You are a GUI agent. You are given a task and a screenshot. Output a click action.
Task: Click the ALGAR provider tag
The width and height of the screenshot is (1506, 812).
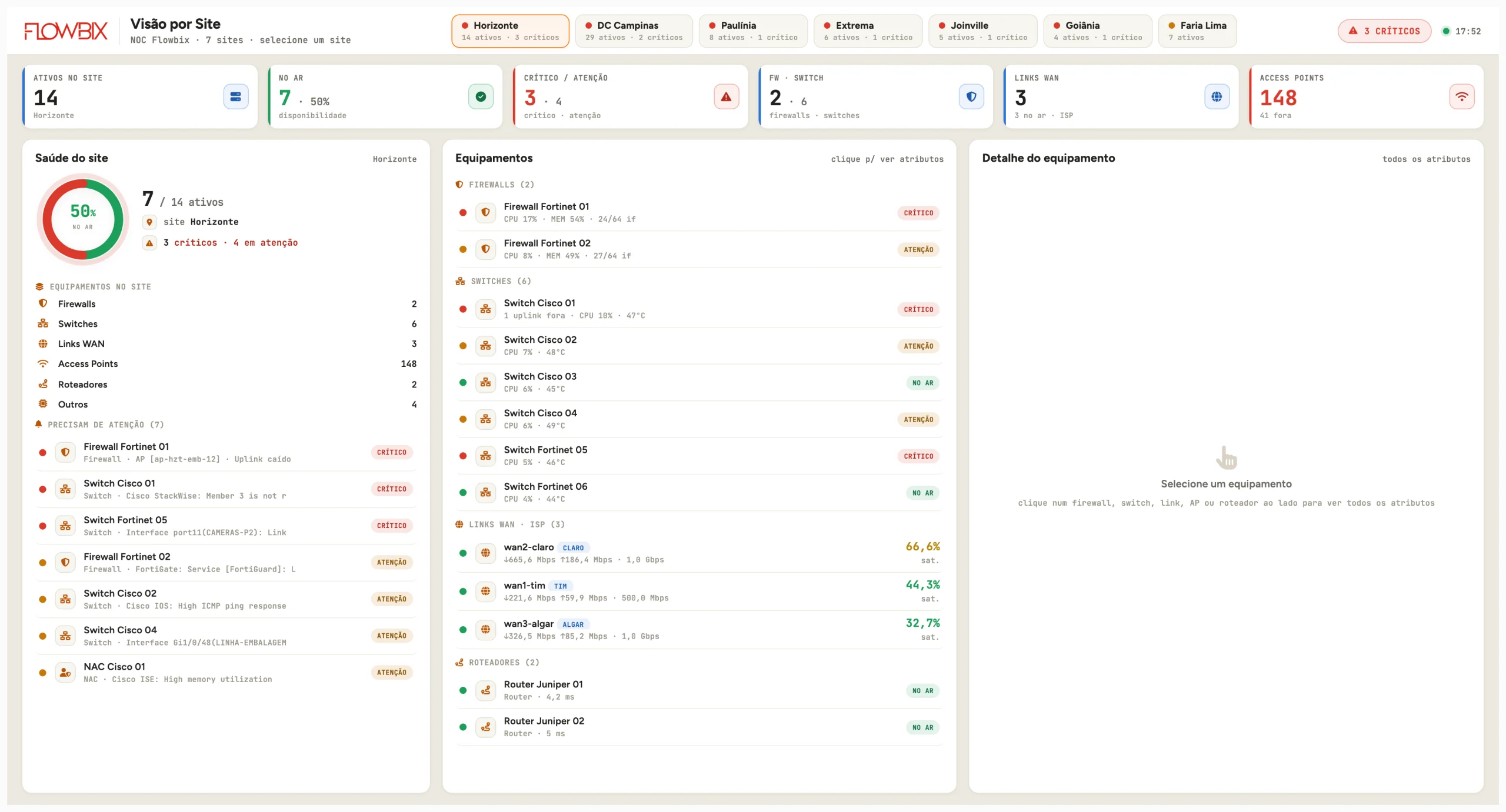[573, 624]
